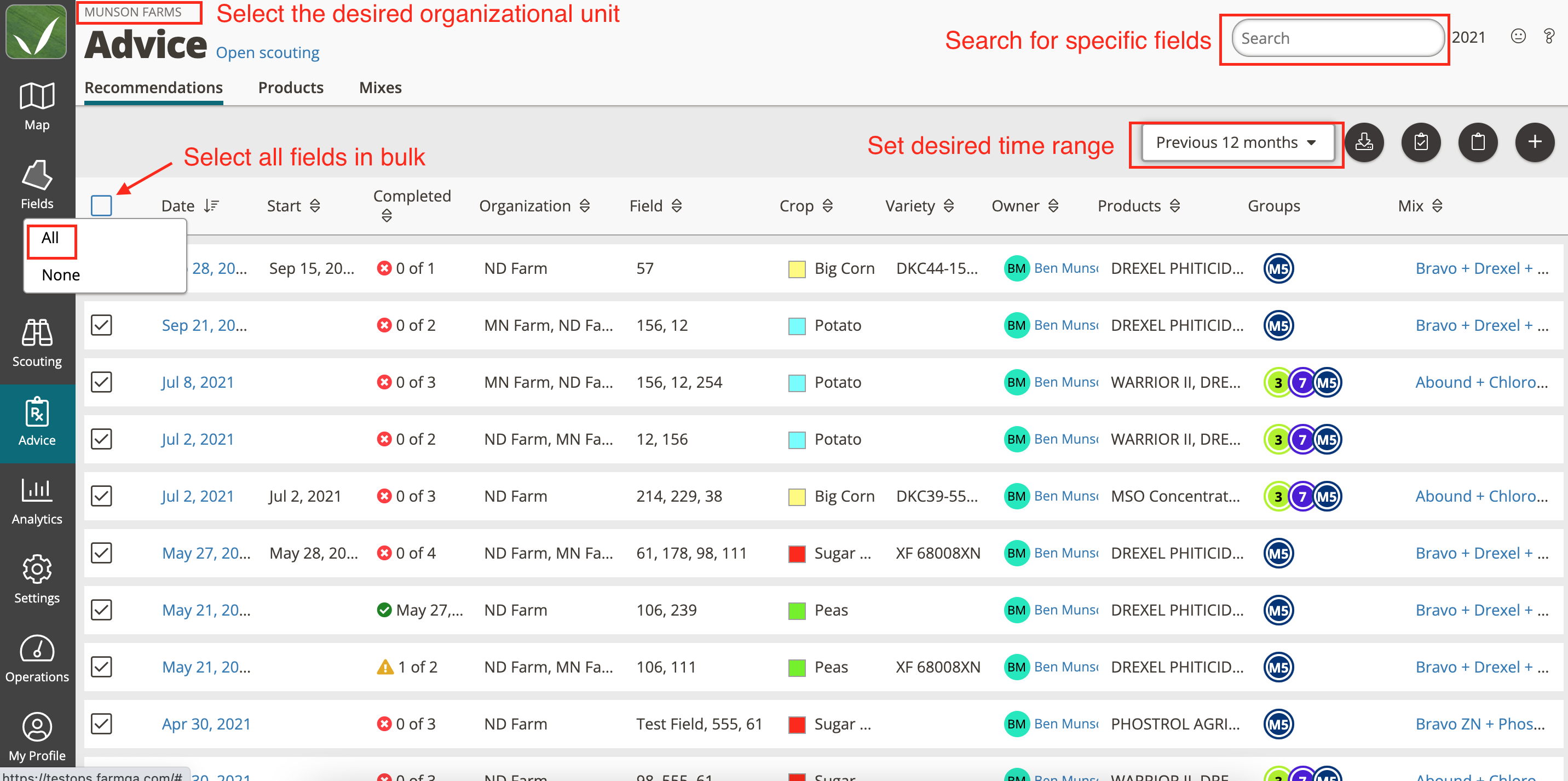Go to Operations in sidebar

[x=37, y=659]
